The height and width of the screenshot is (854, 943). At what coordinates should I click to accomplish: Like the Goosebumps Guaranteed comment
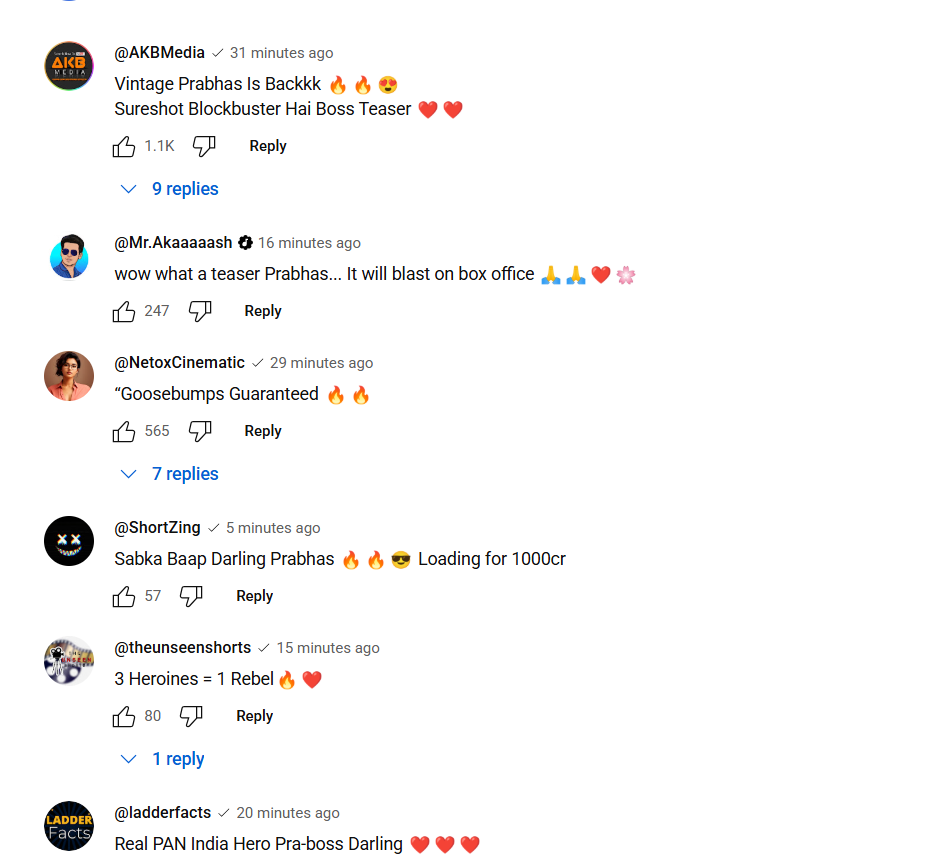click(124, 431)
